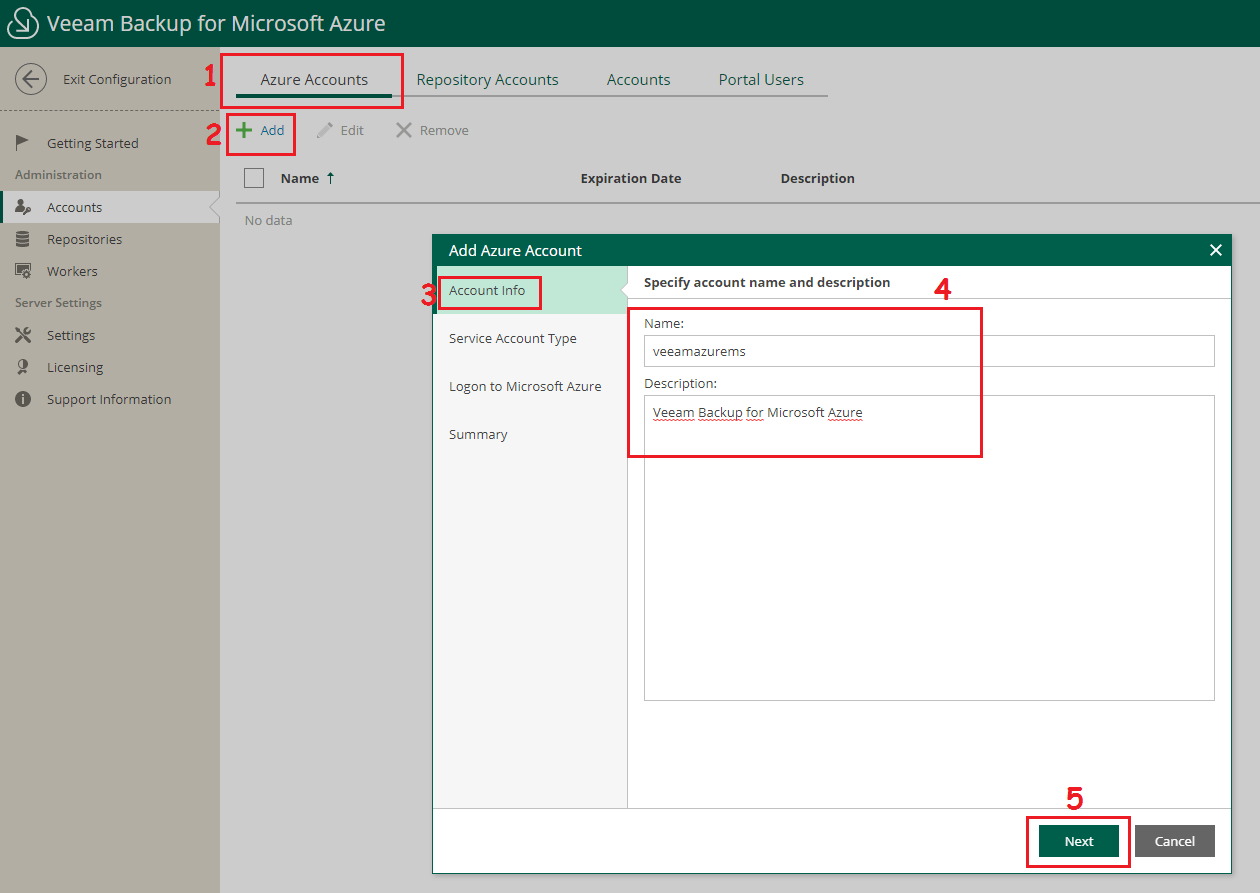Click the Accounts sidebar user icon
This screenshot has height=893, width=1260.
pyautogui.click(x=23, y=207)
